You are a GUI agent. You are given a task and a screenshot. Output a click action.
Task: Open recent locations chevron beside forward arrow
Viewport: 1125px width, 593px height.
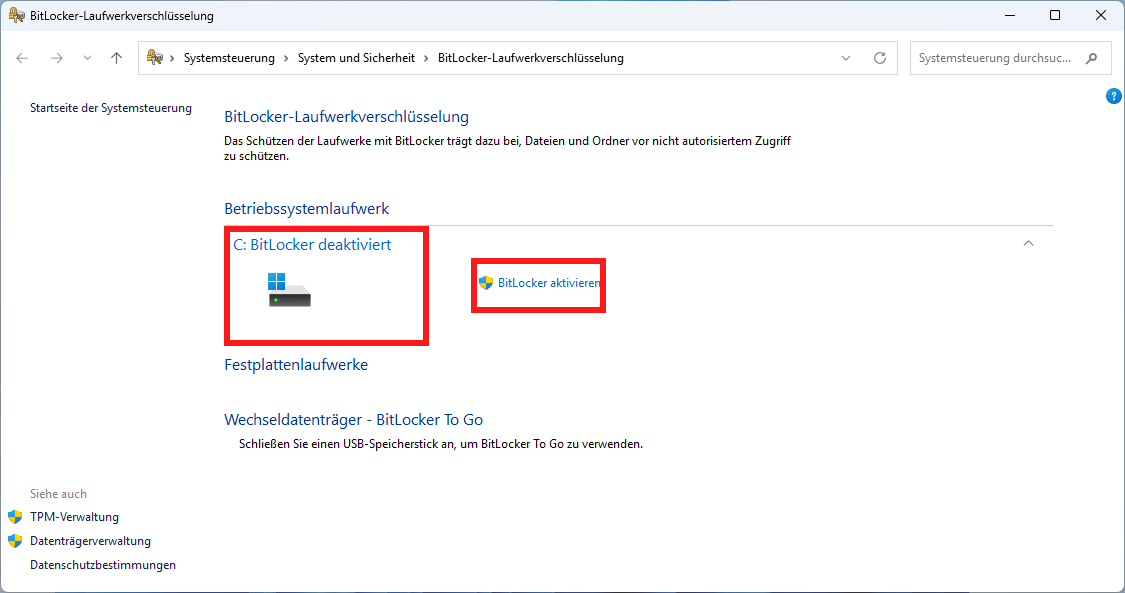(87, 58)
